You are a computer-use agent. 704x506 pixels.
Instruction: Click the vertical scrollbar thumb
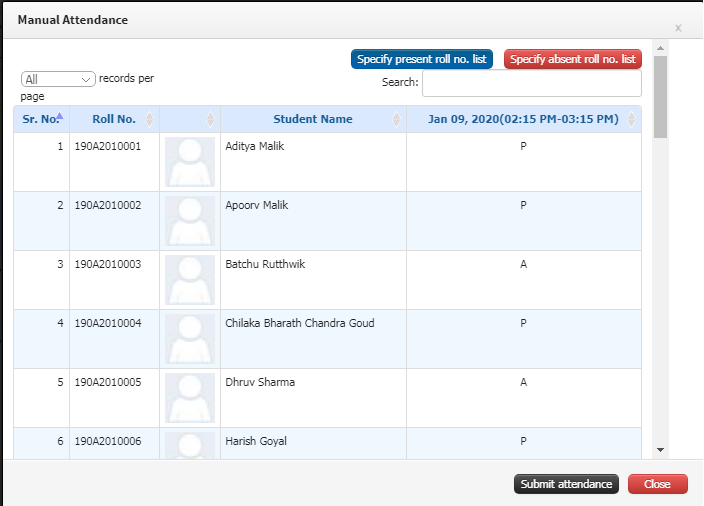click(x=660, y=97)
